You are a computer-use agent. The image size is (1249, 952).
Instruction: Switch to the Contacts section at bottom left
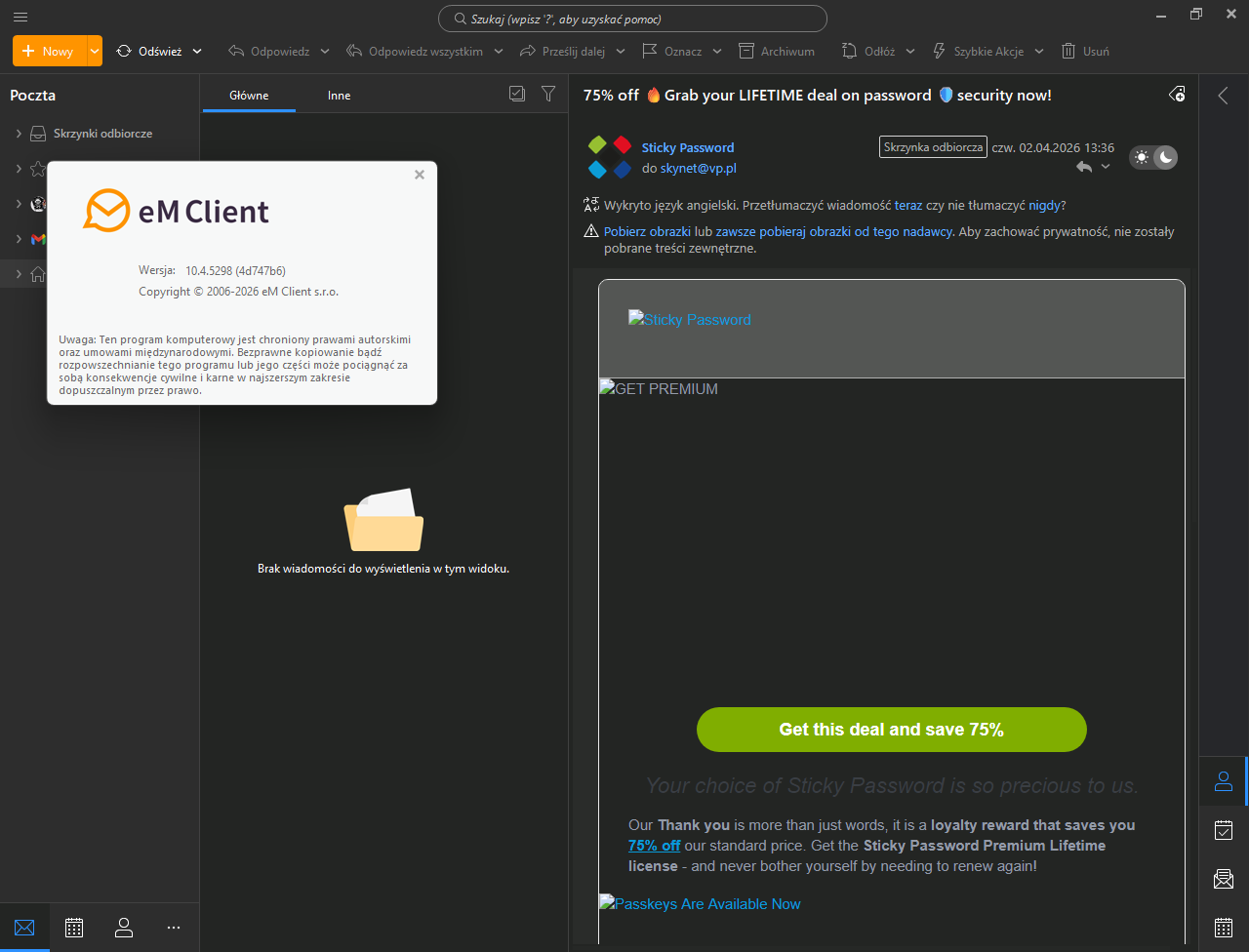[124, 928]
